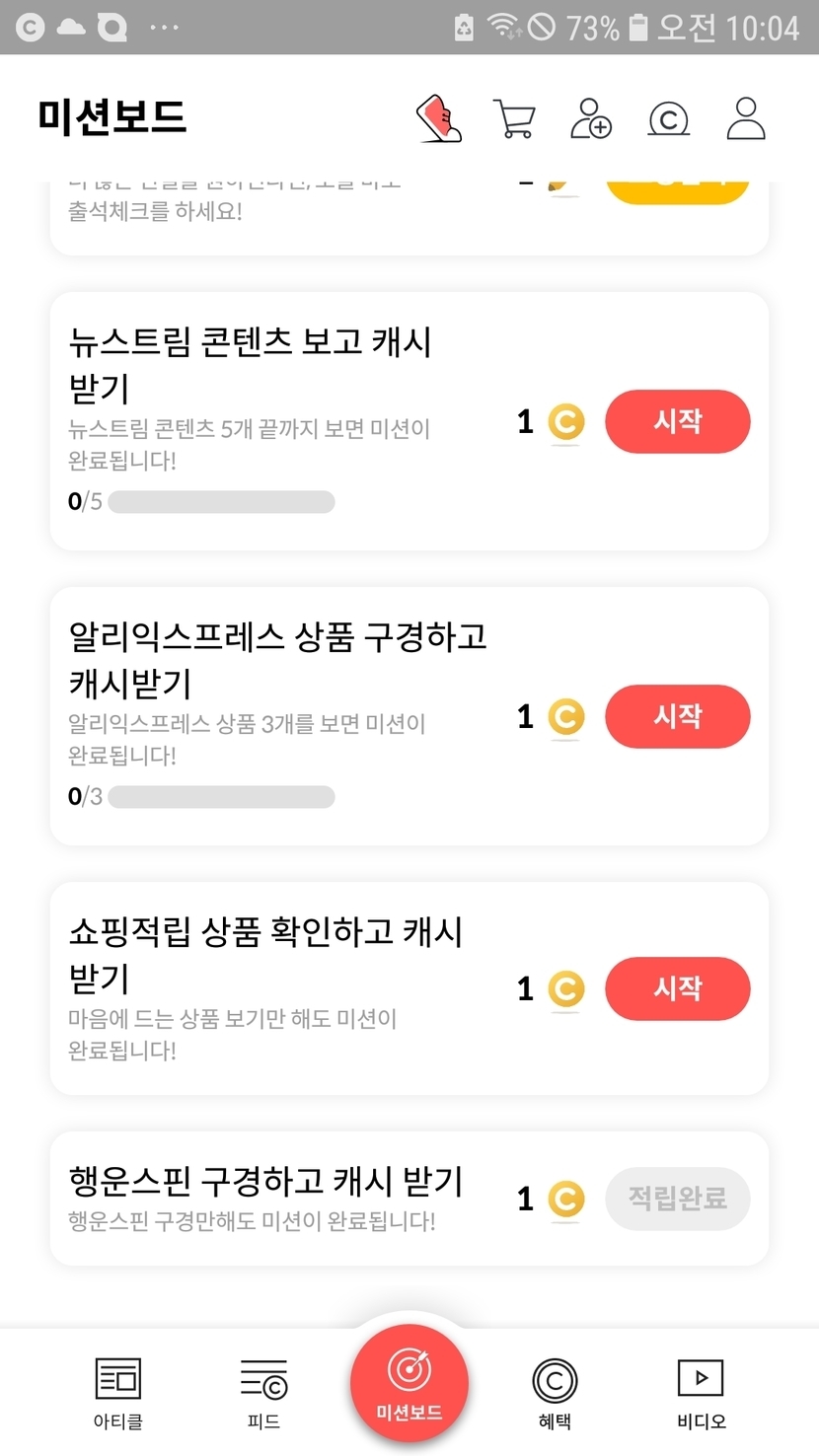Tap the Wi-Fi status bar icon
The height and width of the screenshot is (1456, 819).
tap(503, 27)
